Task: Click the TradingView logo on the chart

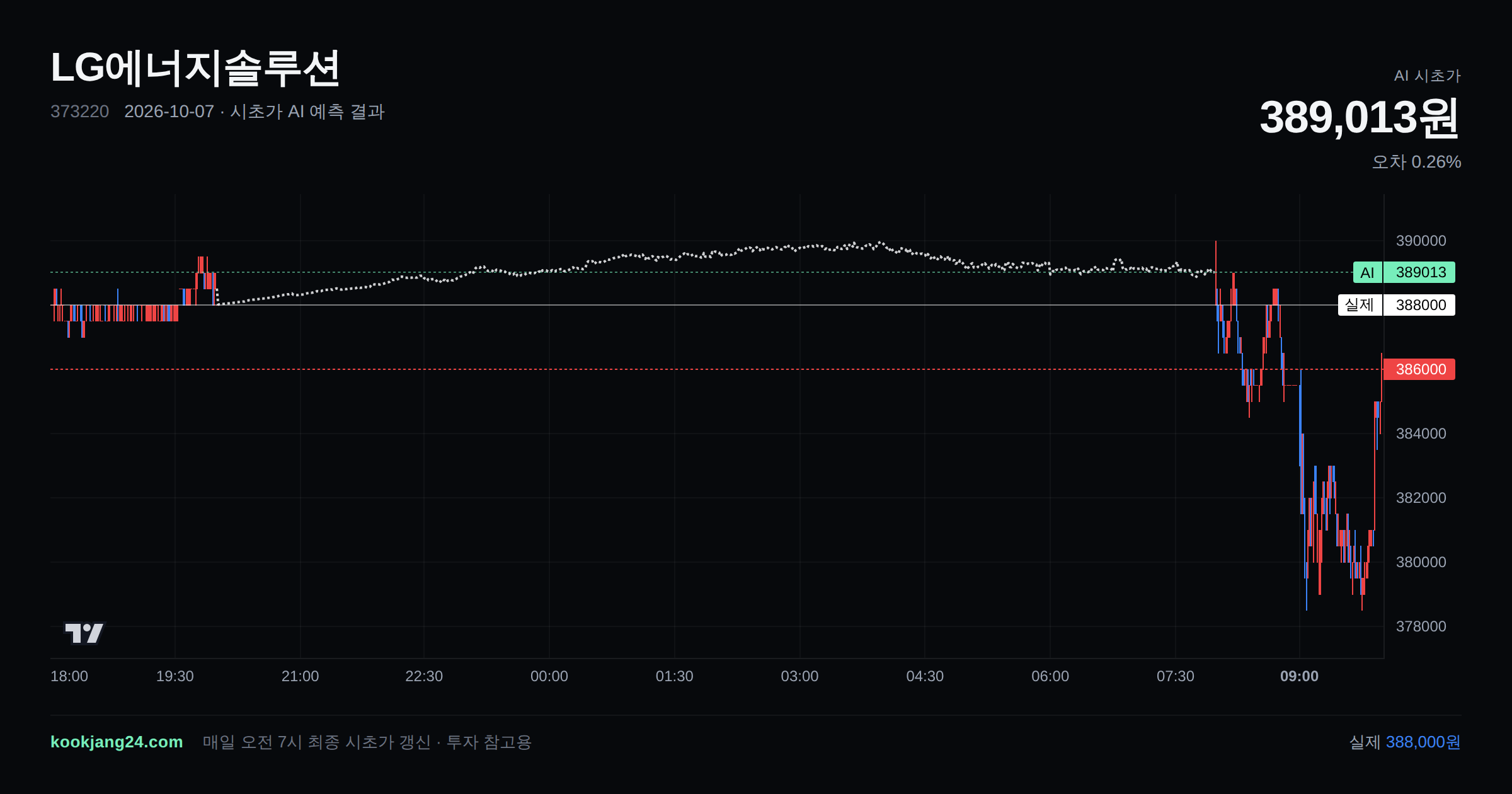Action: coord(84,633)
